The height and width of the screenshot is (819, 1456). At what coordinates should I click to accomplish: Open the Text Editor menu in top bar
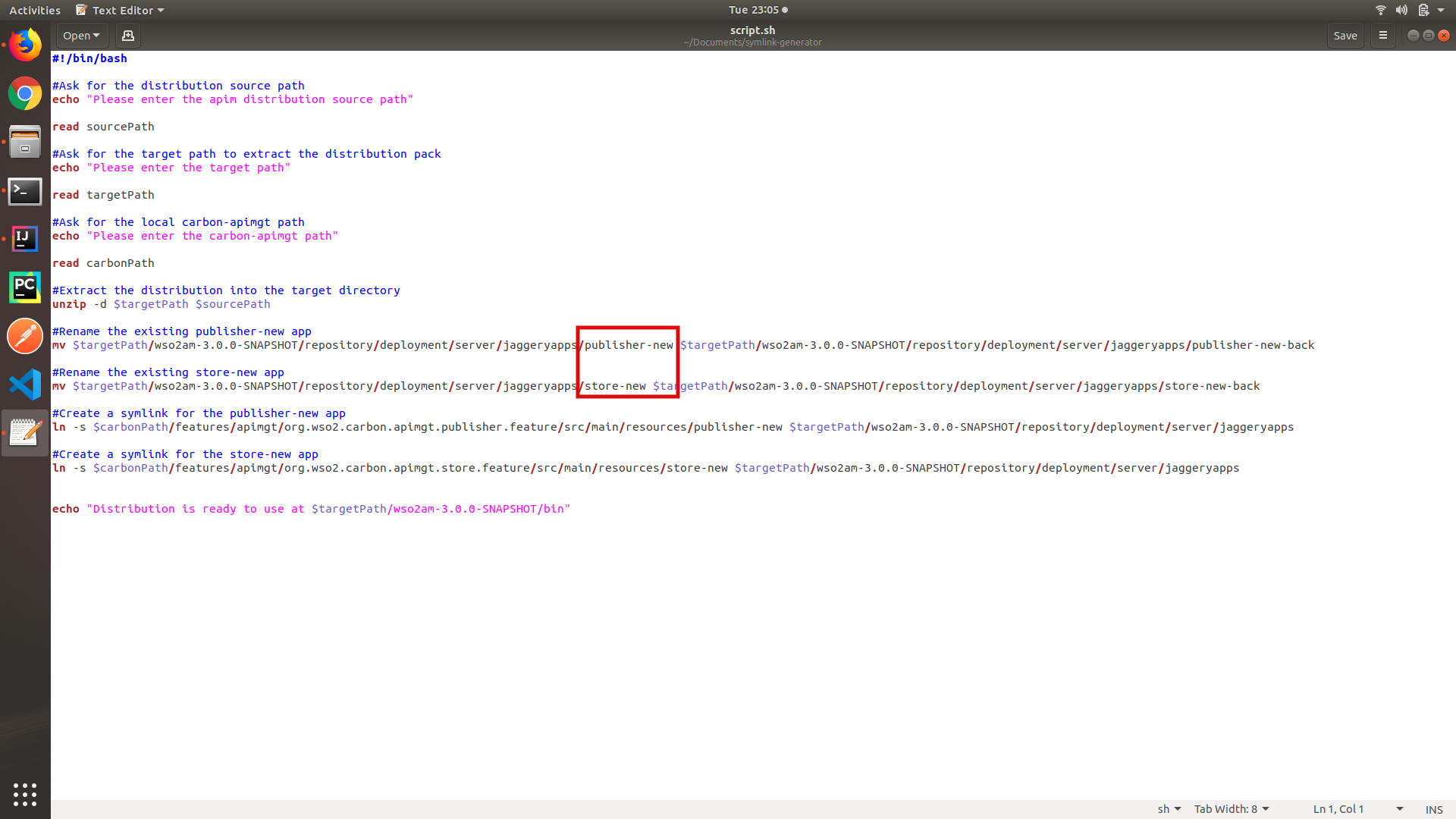118,10
